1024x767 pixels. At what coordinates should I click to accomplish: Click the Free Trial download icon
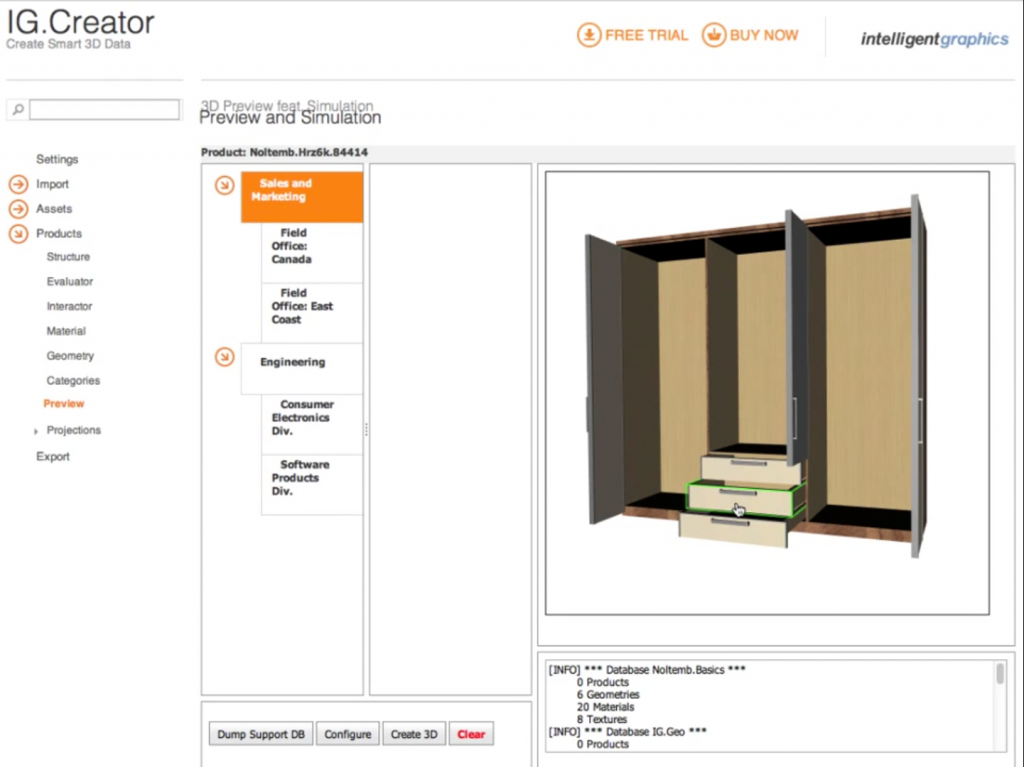[x=589, y=35]
